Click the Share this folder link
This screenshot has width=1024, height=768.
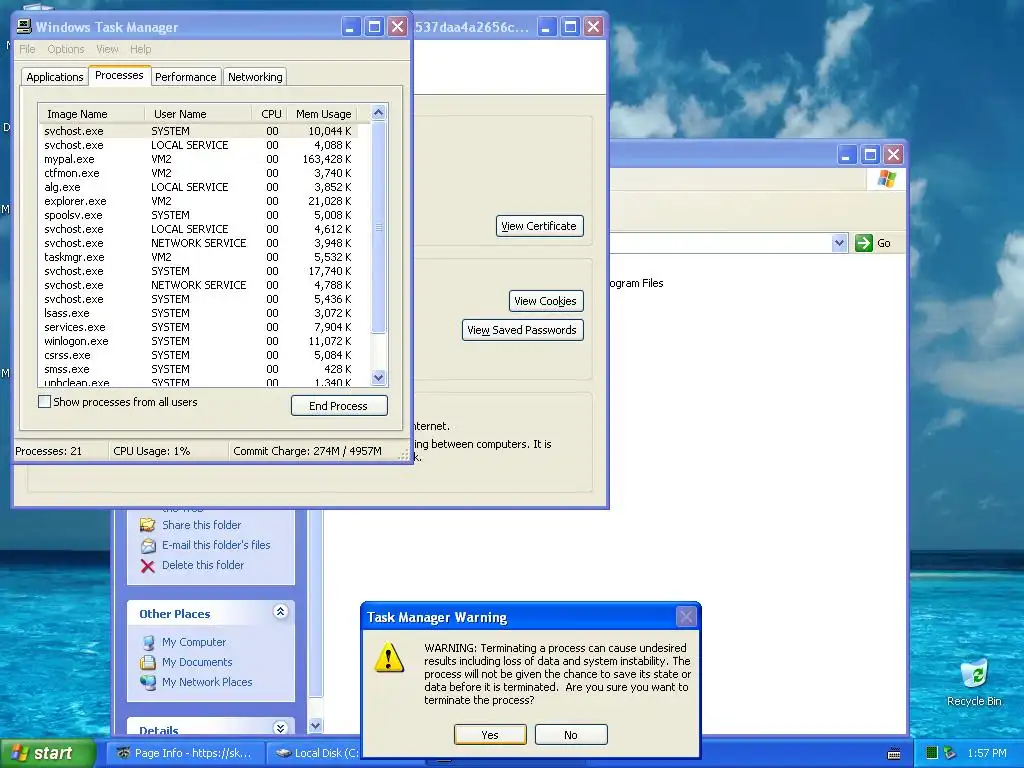click(x=201, y=525)
